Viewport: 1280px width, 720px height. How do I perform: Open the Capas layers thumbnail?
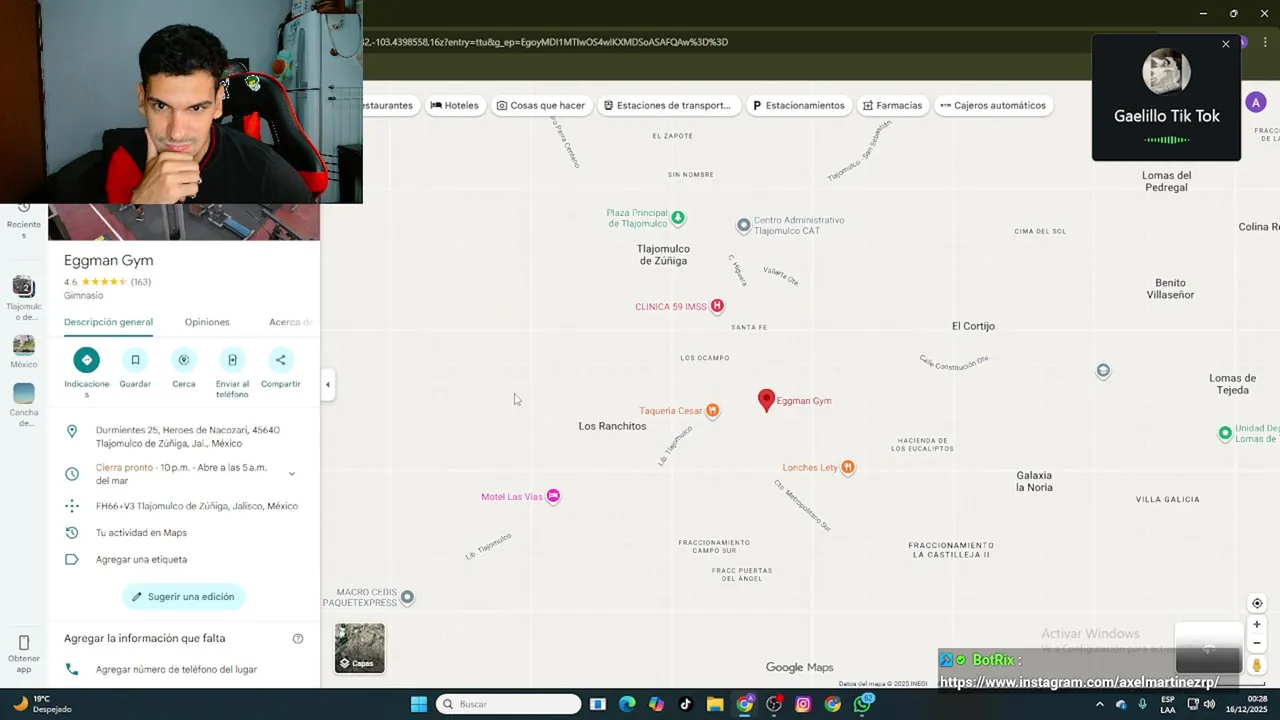(359, 648)
